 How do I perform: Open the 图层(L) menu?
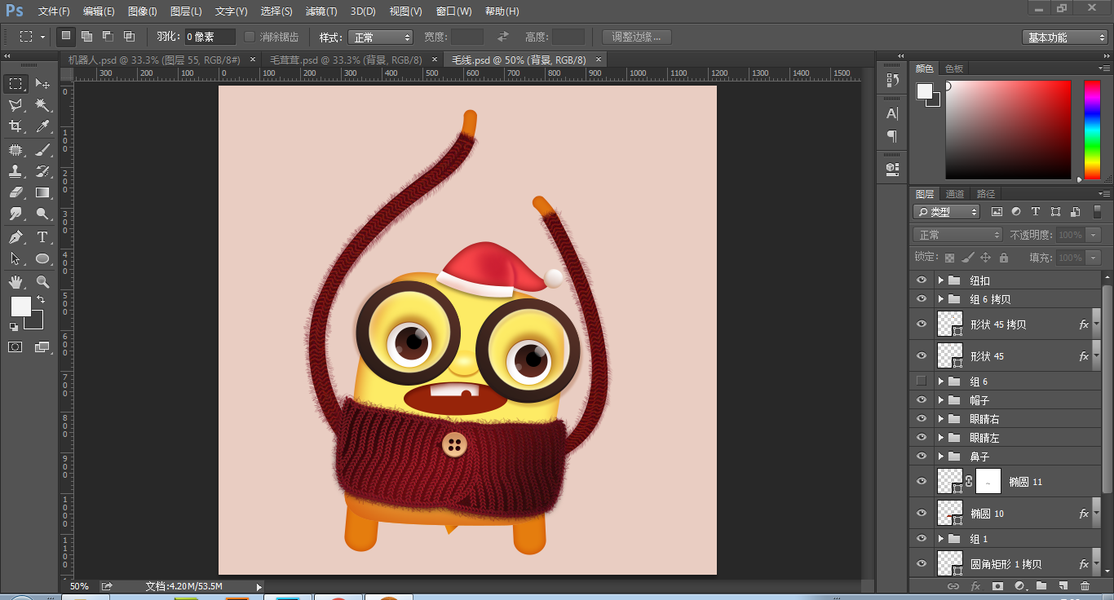tap(186, 11)
